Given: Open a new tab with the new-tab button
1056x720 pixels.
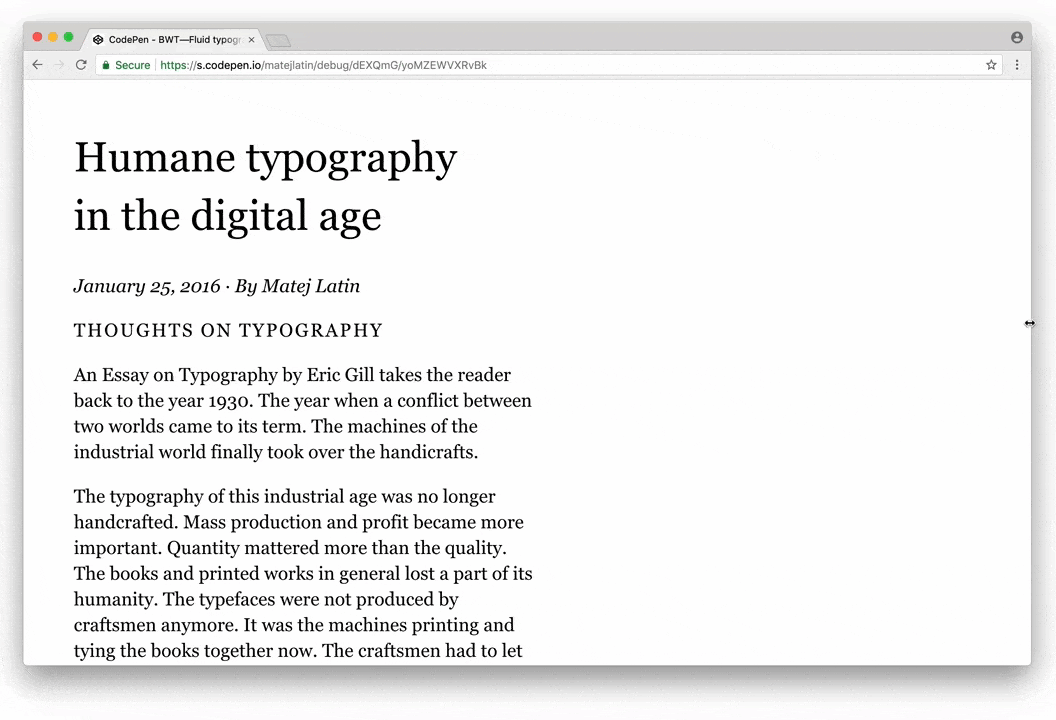Looking at the screenshot, I should coord(277,41).
